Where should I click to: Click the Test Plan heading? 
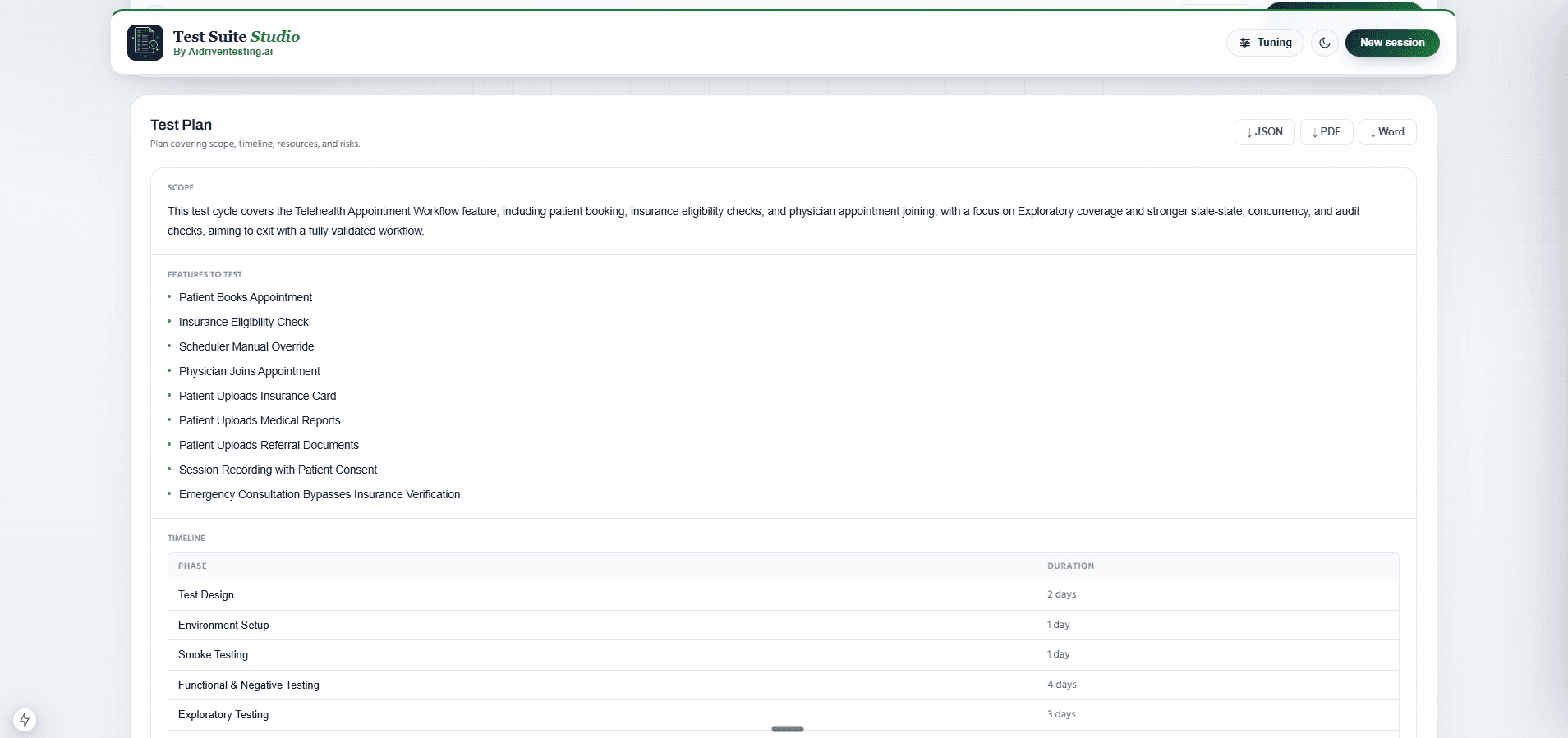[182, 125]
